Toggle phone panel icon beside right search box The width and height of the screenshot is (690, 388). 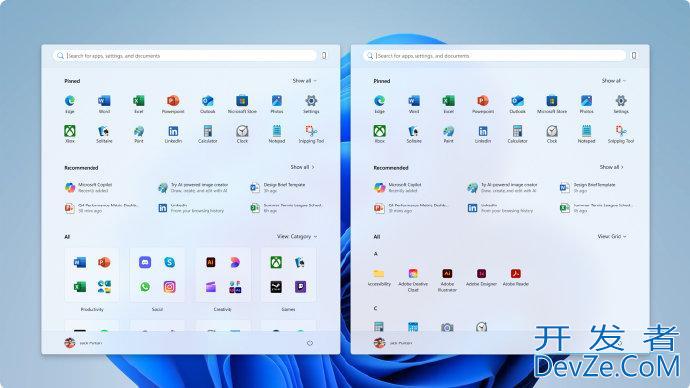[x=634, y=55]
